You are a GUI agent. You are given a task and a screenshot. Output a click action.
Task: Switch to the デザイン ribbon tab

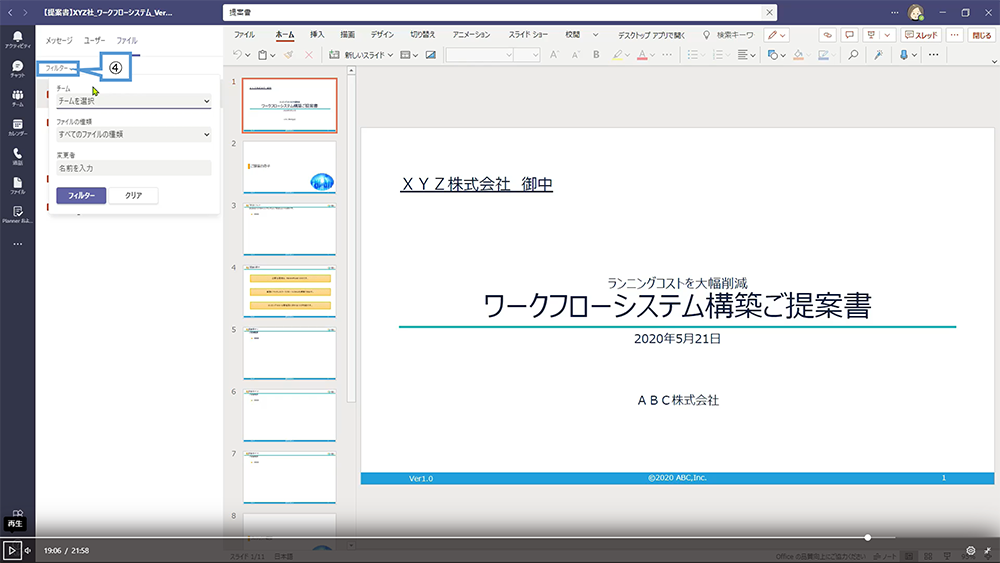tap(383, 35)
